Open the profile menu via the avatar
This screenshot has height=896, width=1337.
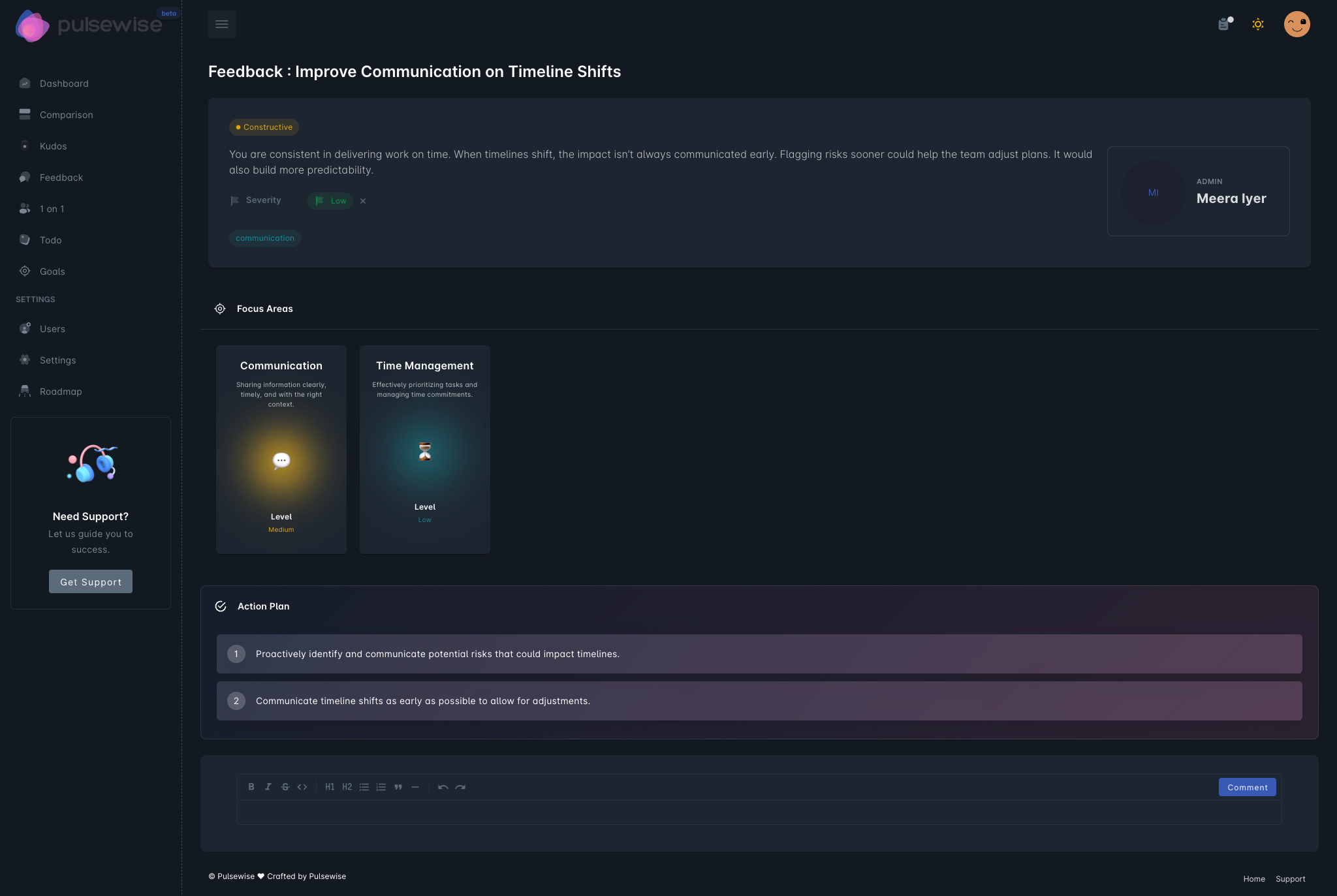[x=1297, y=23]
